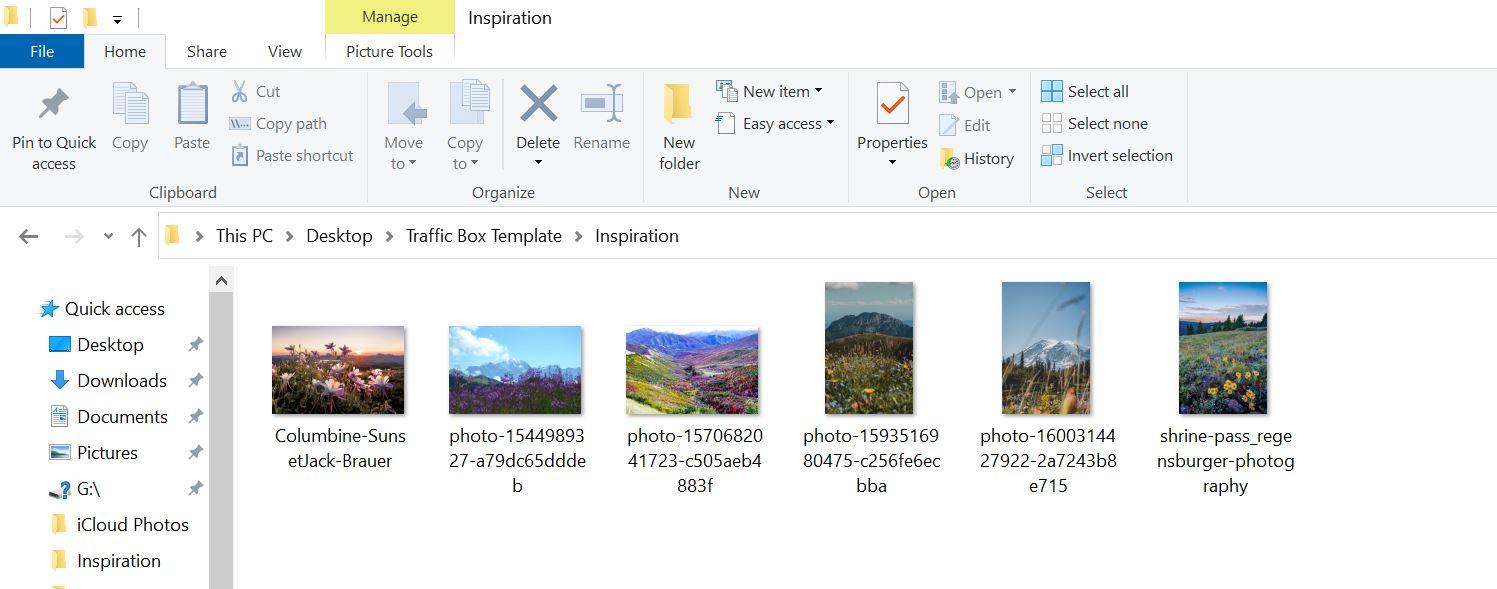Switch to the Share tab

[206, 51]
